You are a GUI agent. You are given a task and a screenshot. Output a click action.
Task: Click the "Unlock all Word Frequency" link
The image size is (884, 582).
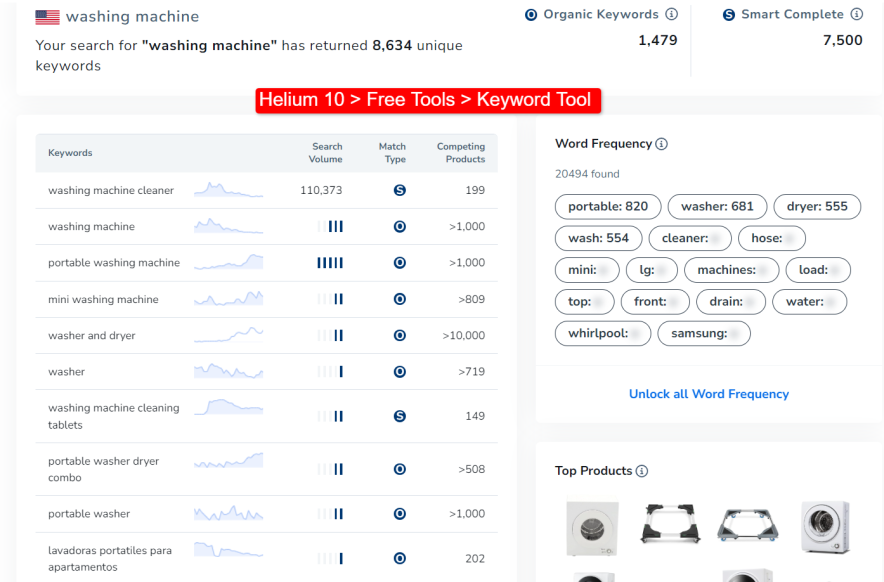[x=709, y=394]
